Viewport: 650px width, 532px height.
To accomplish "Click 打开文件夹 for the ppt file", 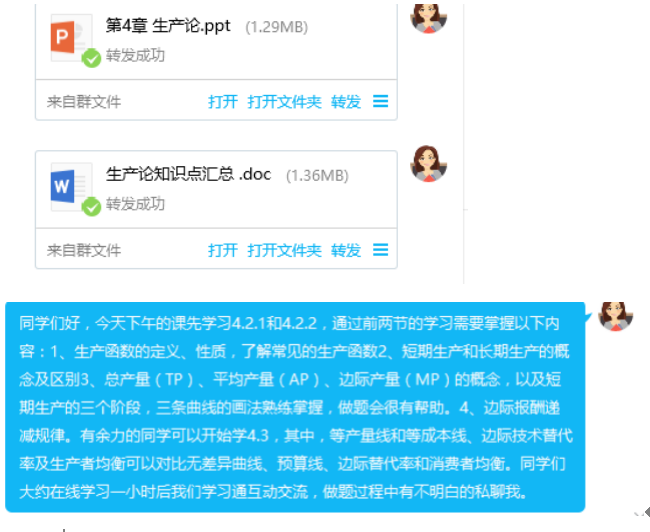I will 284,102.
